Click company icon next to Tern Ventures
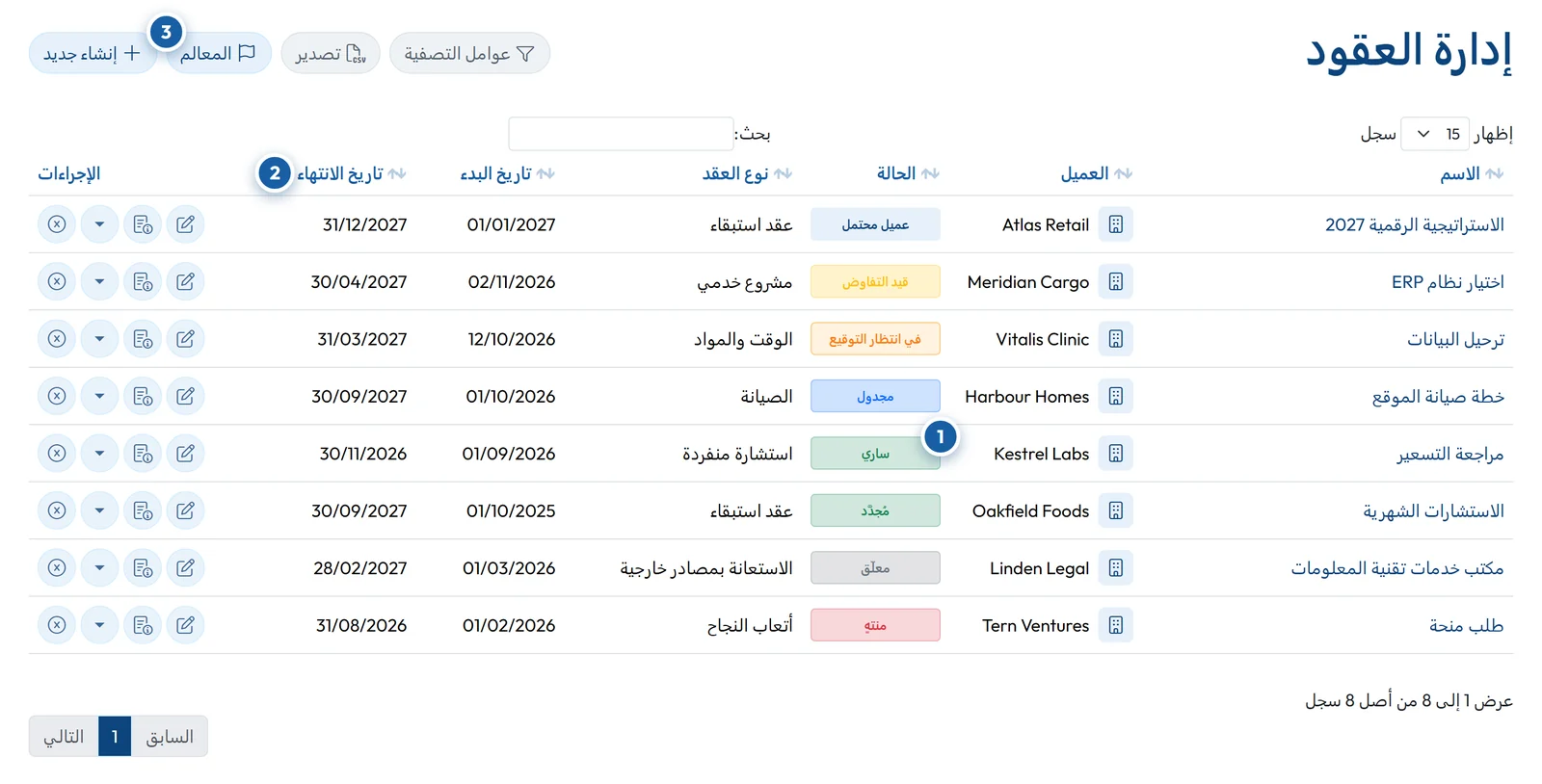Viewport: 1542px width, 784px height. tap(1115, 625)
